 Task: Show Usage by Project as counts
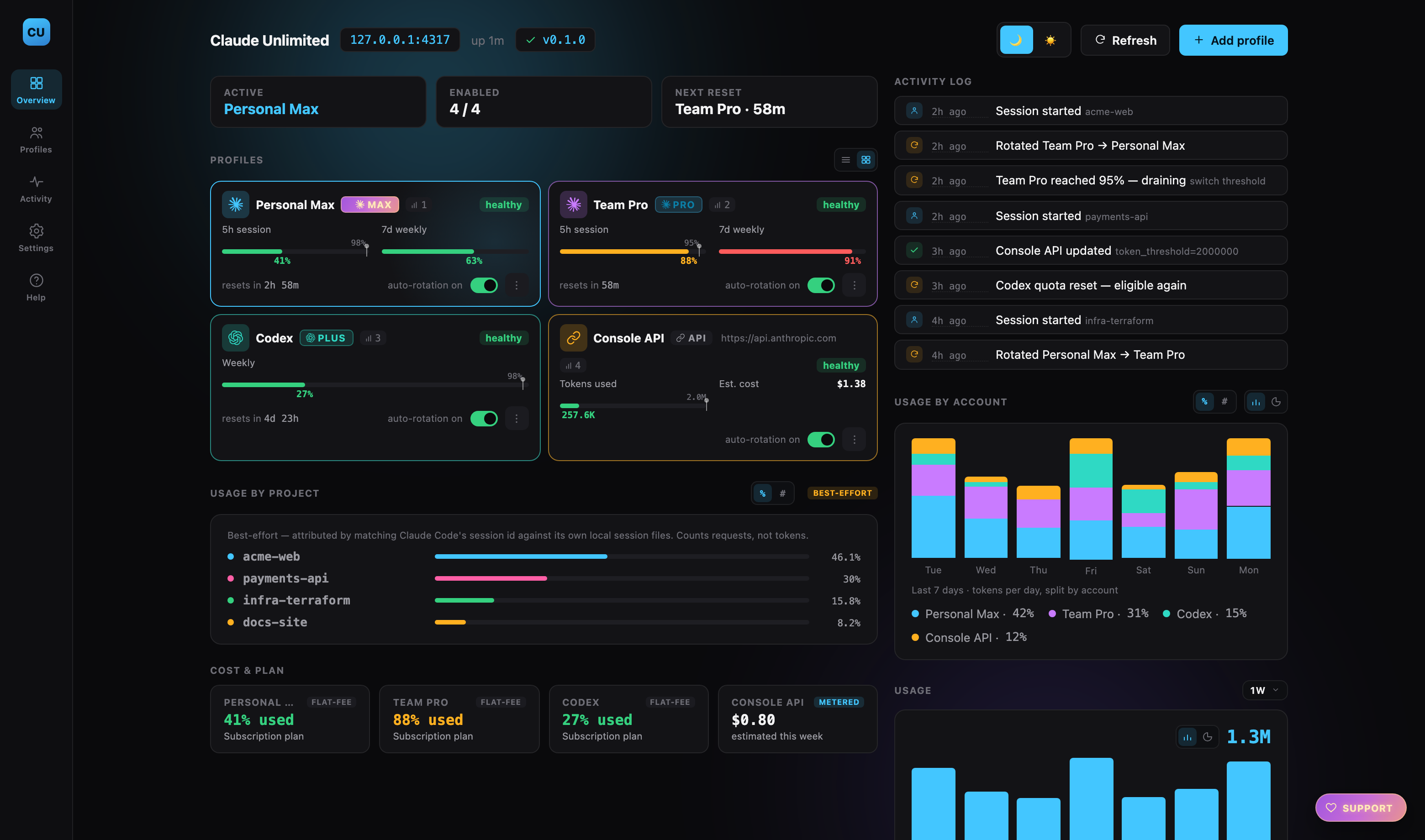point(782,493)
